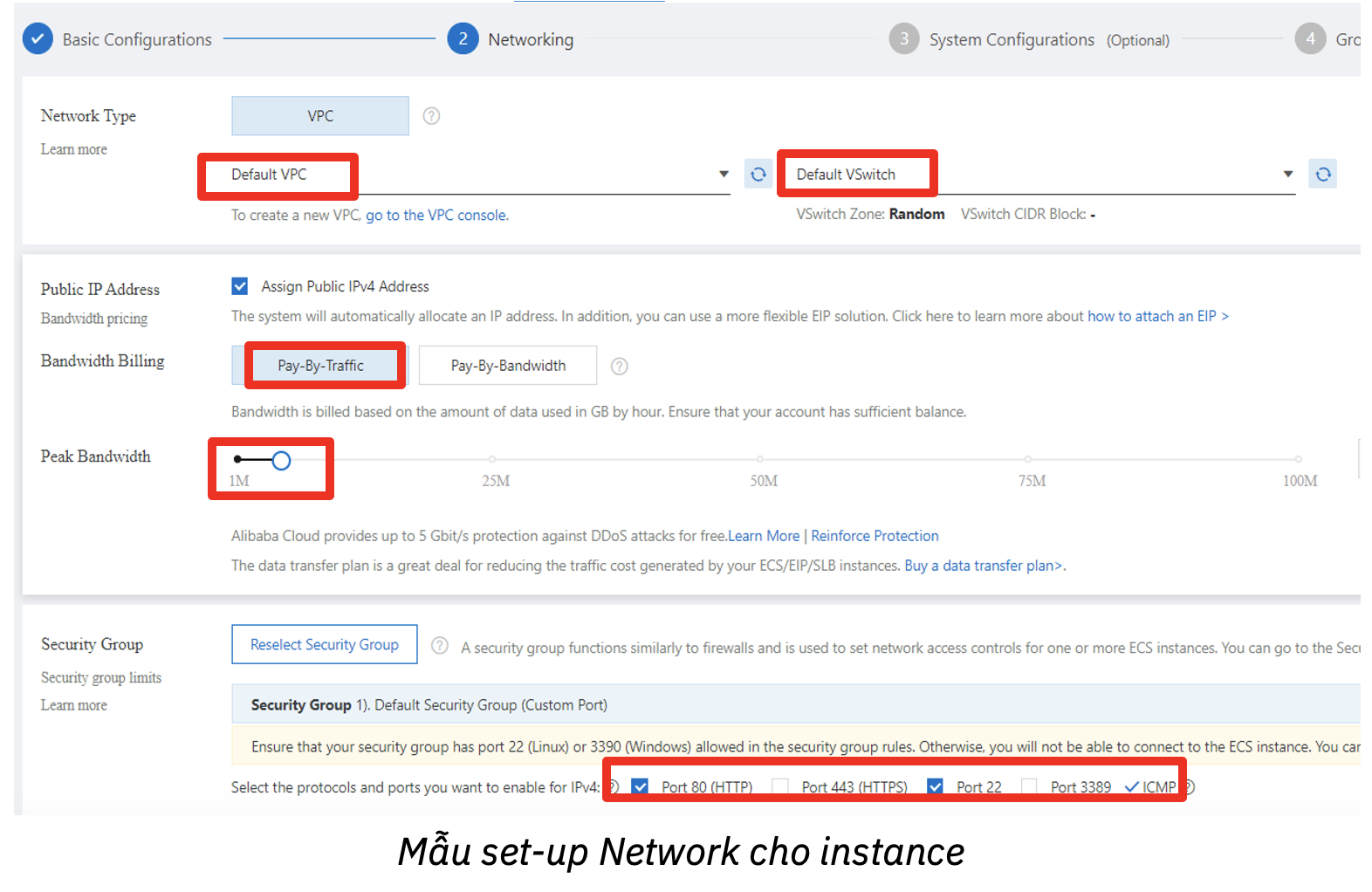This screenshot has width=1372, height=892.
Task: Click the Basic Configurations completed checkmark icon
Action: (38, 39)
